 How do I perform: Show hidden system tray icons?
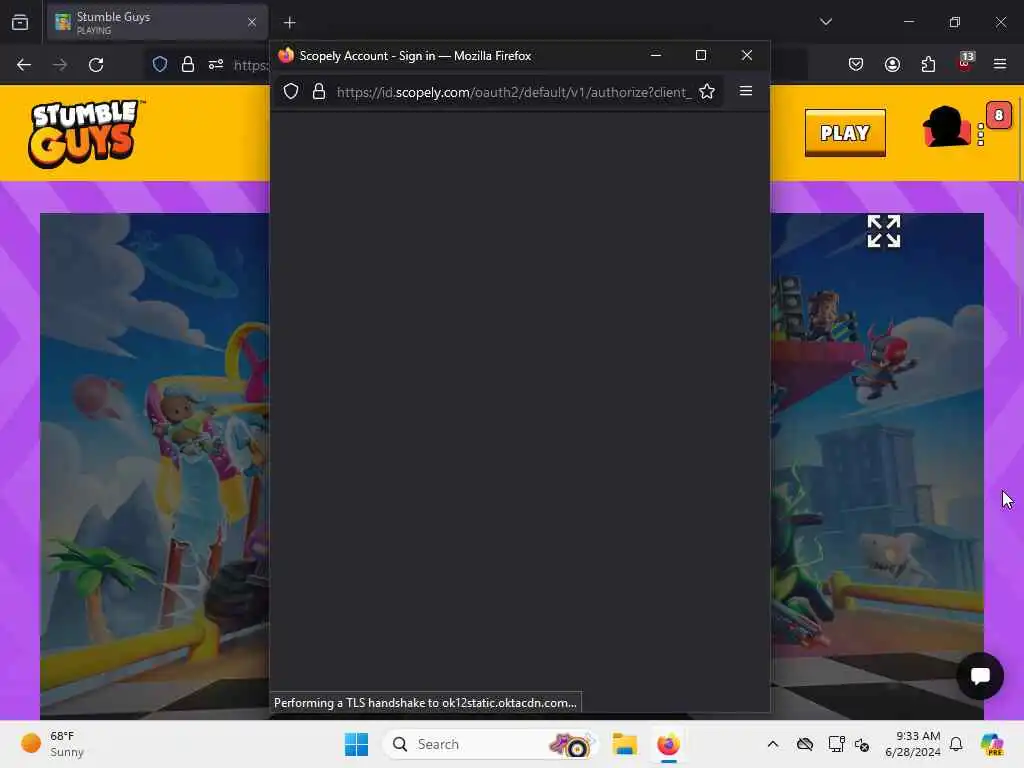[x=773, y=744]
